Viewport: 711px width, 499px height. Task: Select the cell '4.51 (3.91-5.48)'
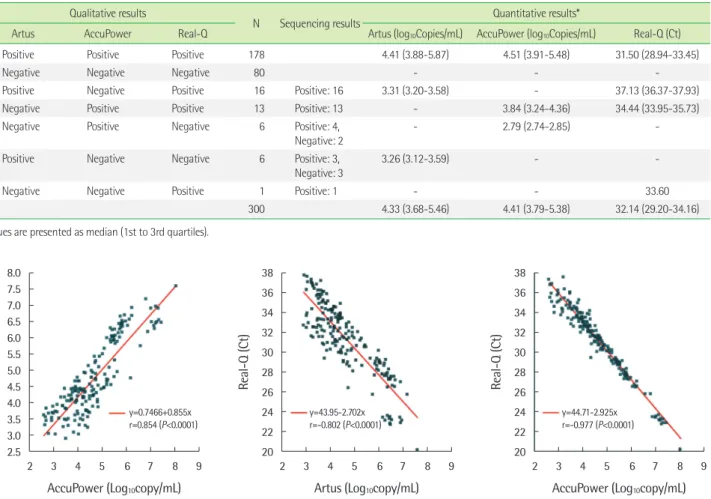(536, 54)
